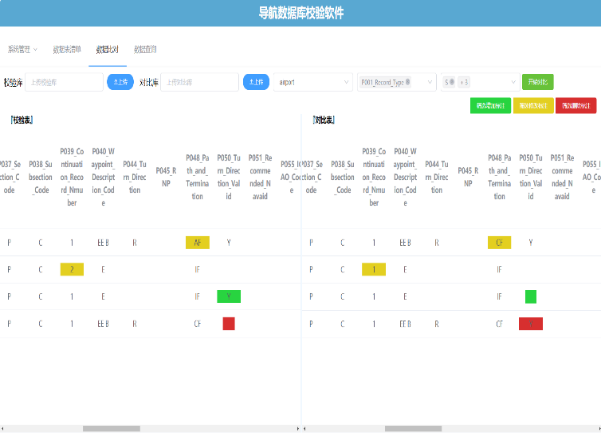This screenshot has height=433, width=601.
Task: Click the green button above the right table
Action: (490, 105)
